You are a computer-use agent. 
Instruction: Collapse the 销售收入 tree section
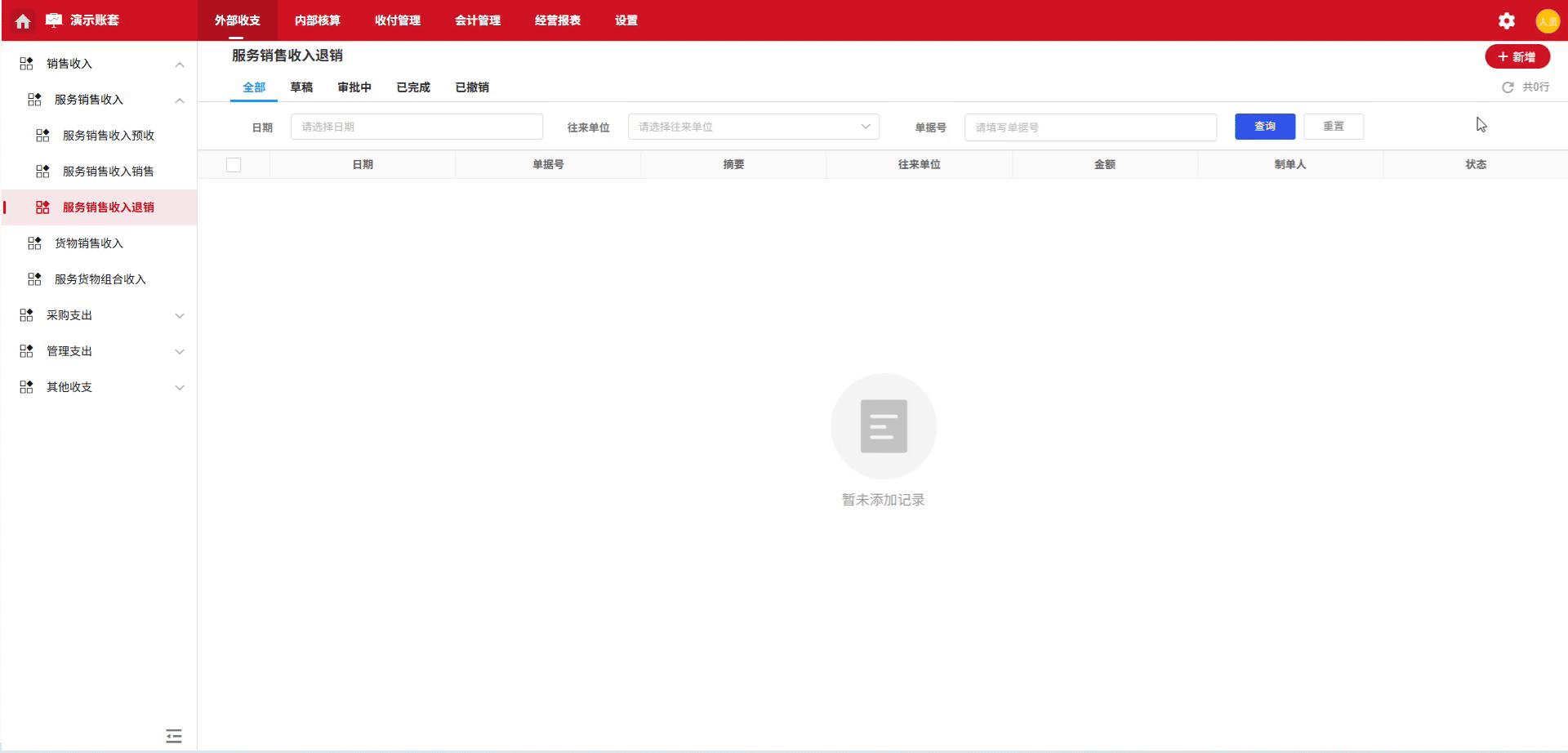180,64
